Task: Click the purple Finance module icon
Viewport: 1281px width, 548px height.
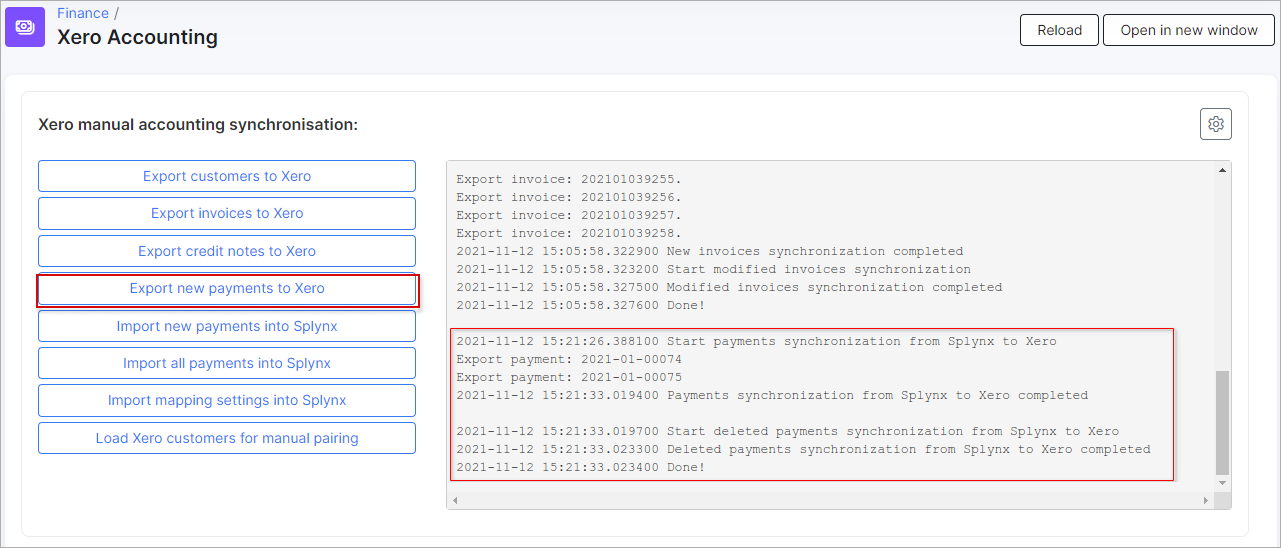Action: 25,27
